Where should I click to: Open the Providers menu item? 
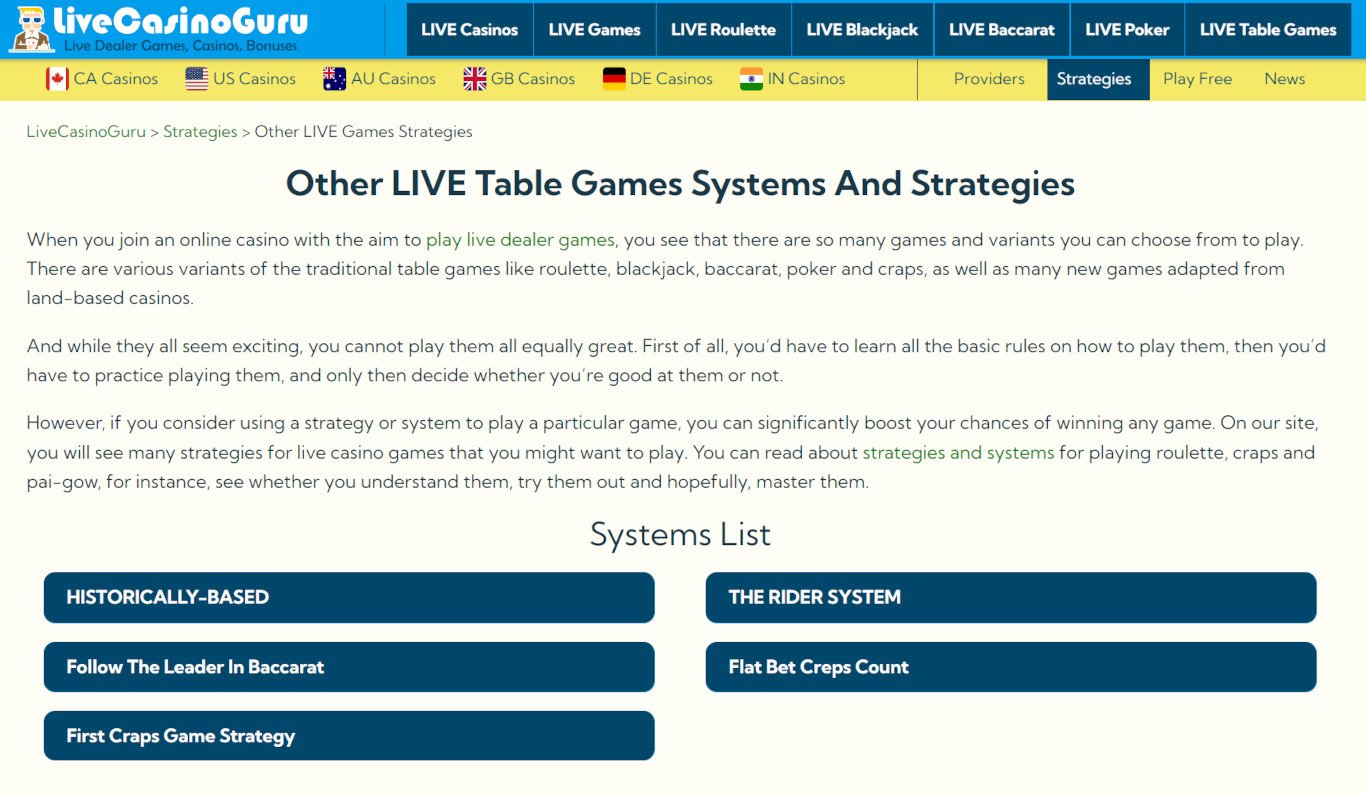988,78
